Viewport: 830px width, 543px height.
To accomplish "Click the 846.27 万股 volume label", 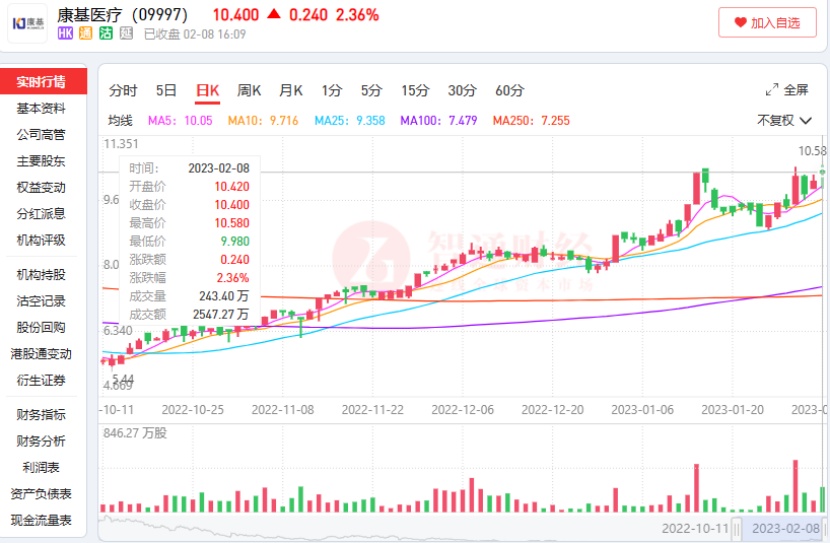I will click(135, 433).
